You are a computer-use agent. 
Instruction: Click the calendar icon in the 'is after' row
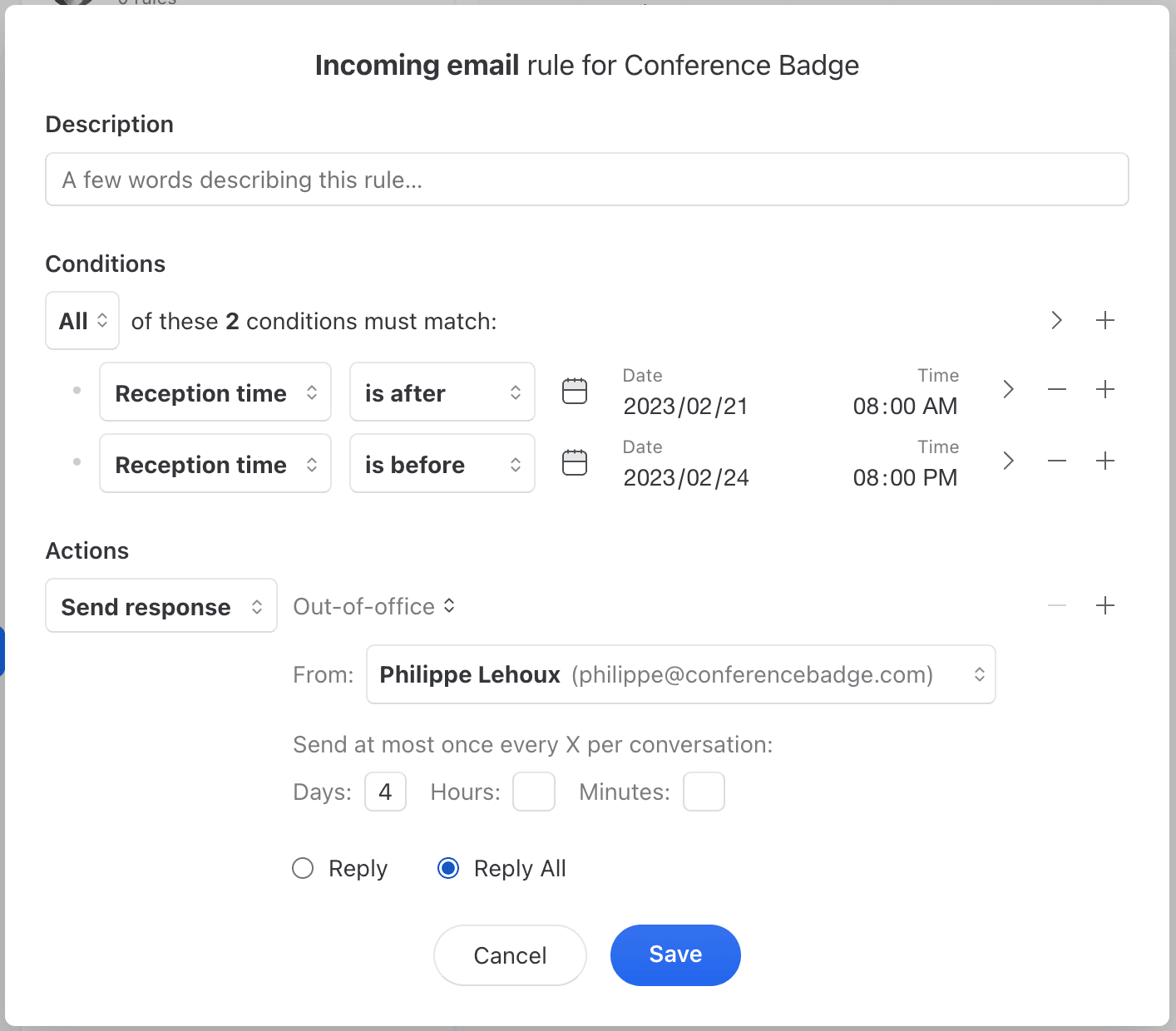[x=575, y=391]
